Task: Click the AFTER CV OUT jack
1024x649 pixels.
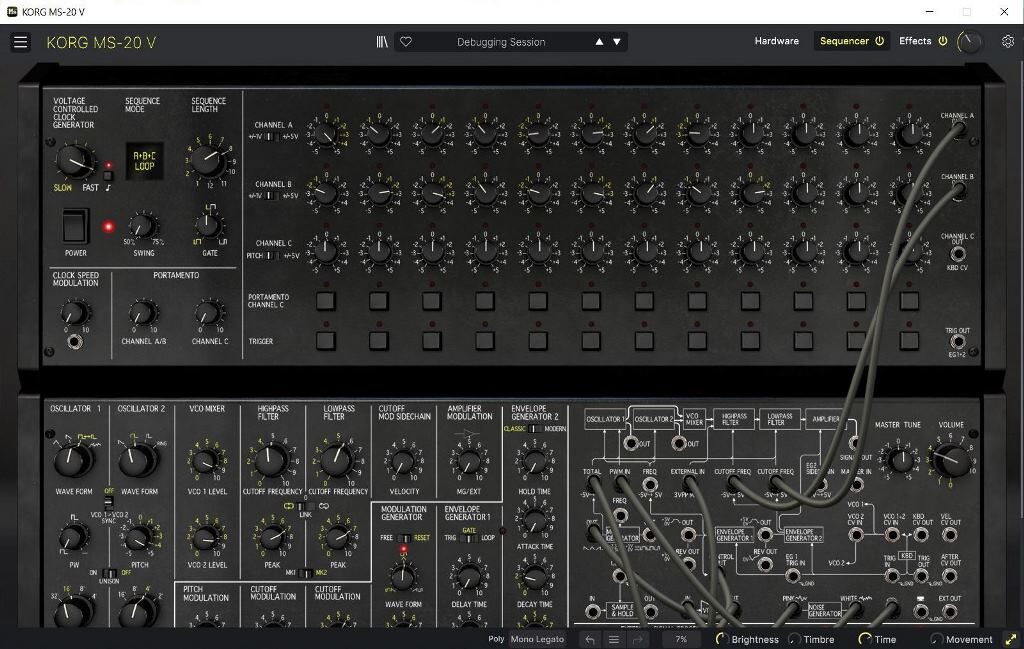Action: point(950,575)
